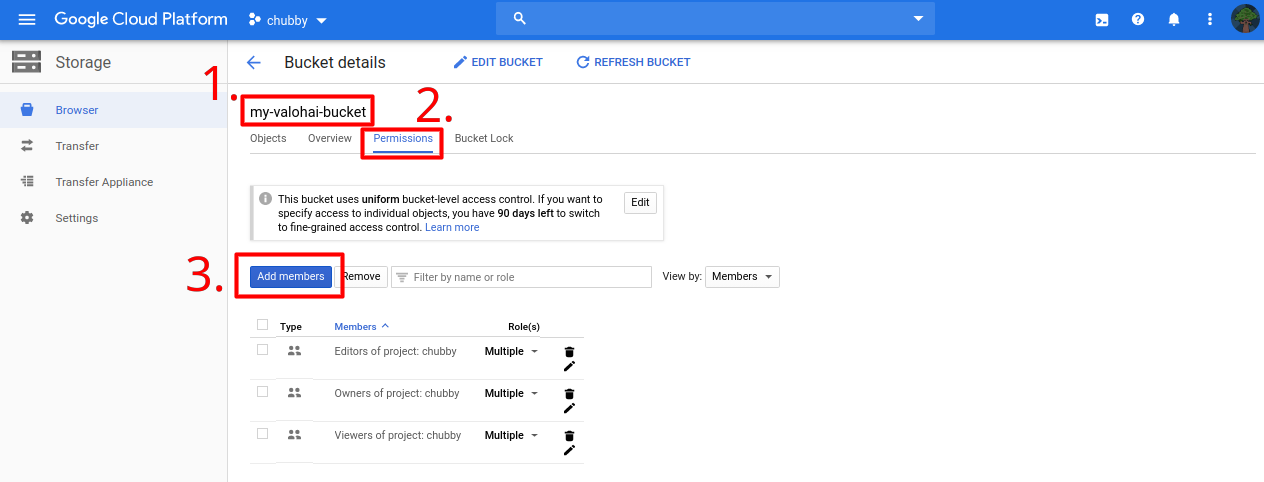This screenshot has height=482, width=1264.
Task: Click the Settings gear icon in the sidebar
Action: coord(27,218)
